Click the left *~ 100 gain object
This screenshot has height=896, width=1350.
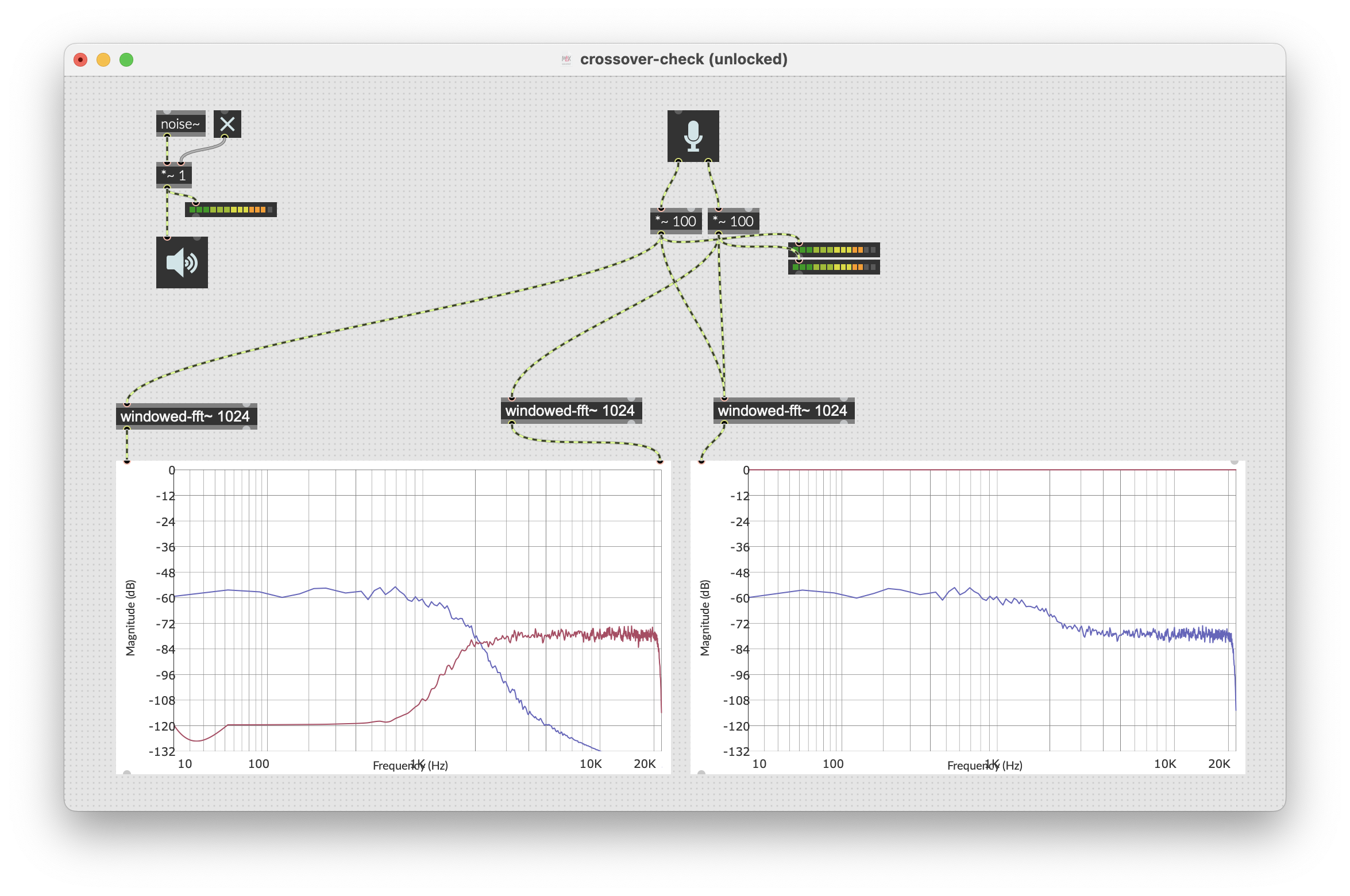[x=676, y=221]
